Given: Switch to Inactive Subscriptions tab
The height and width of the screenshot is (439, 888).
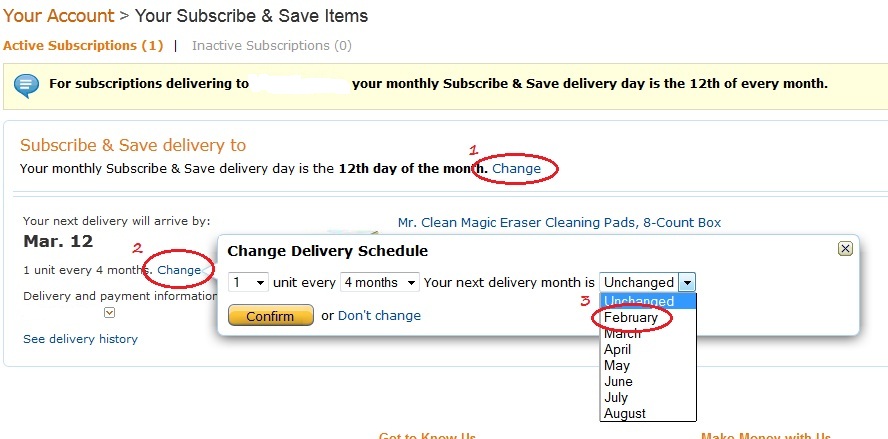Looking at the screenshot, I should point(272,45).
